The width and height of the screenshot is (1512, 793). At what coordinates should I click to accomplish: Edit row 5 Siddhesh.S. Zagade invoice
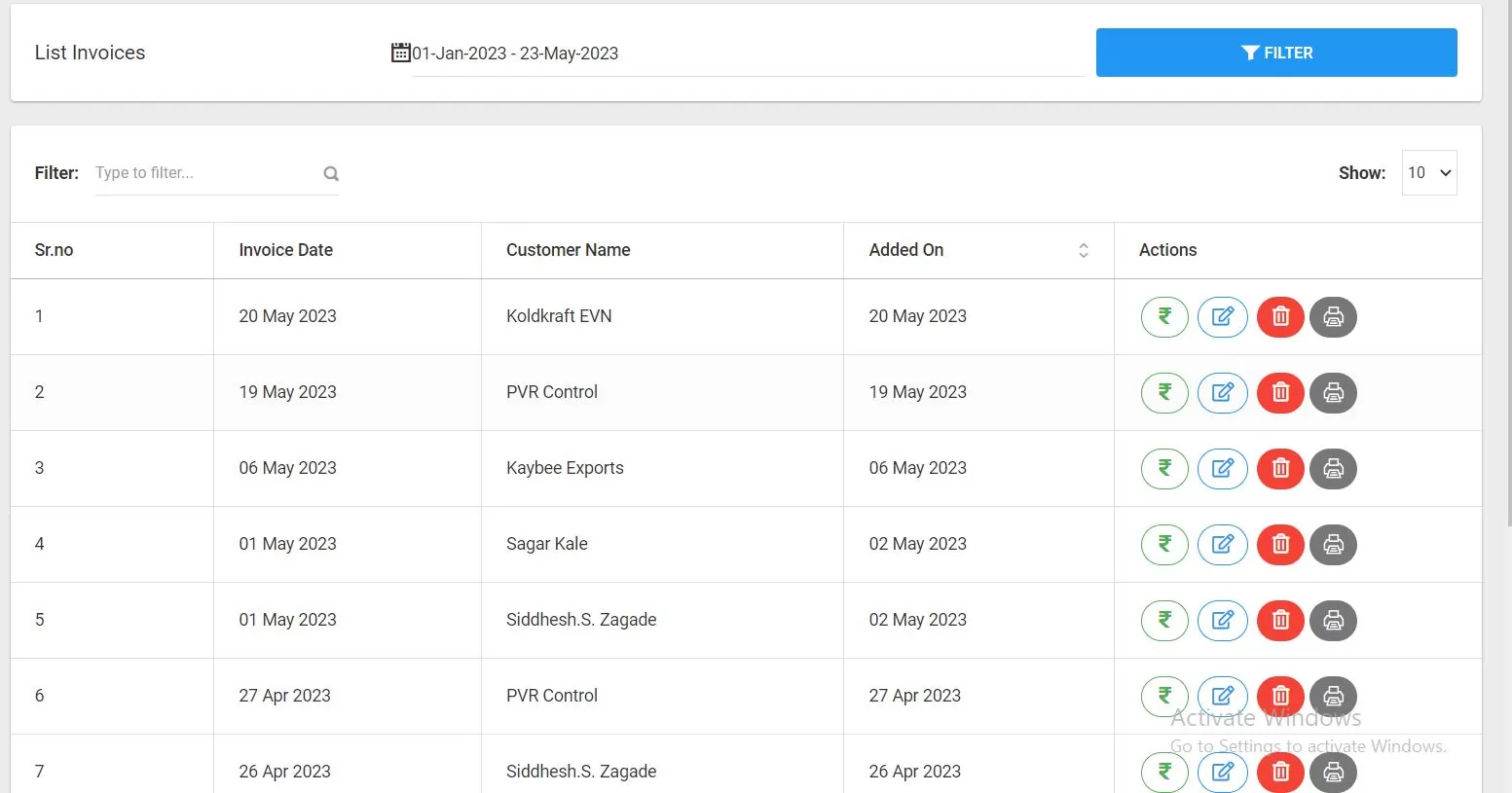(x=1223, y=621)
